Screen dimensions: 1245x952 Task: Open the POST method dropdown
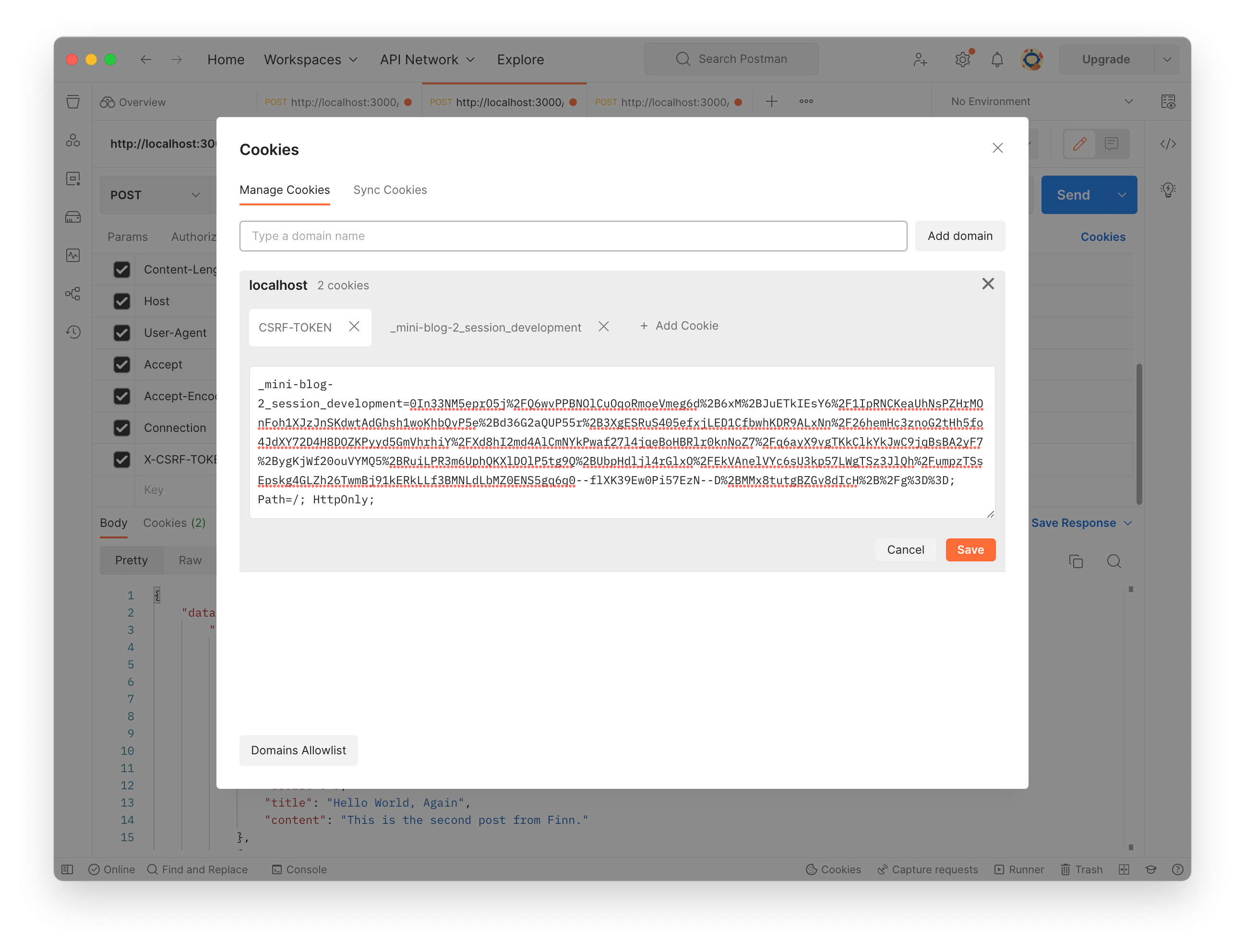156,195
